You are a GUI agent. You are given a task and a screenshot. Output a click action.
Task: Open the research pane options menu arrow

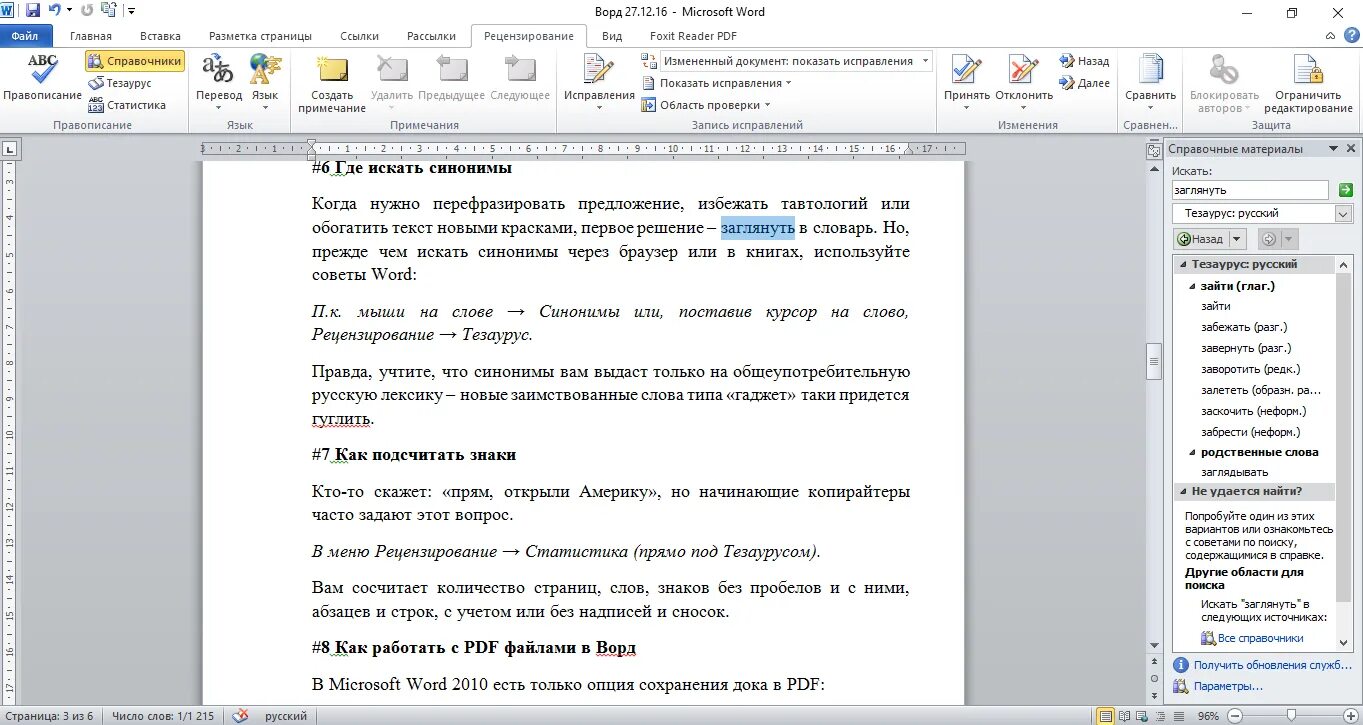[1334, 149]
